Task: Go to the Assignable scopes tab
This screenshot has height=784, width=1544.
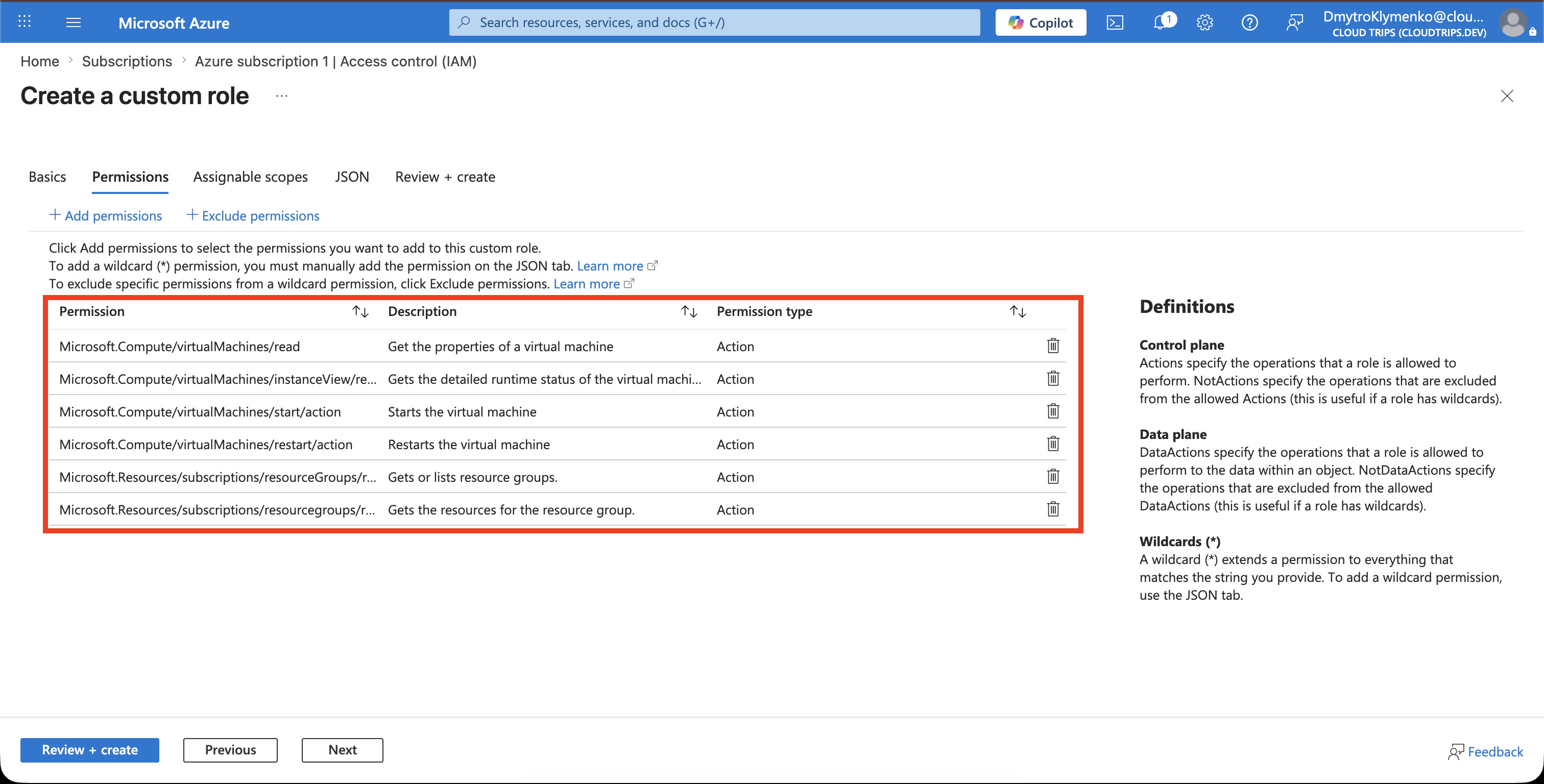Action: pyautogui.click(x=251, y=177)
